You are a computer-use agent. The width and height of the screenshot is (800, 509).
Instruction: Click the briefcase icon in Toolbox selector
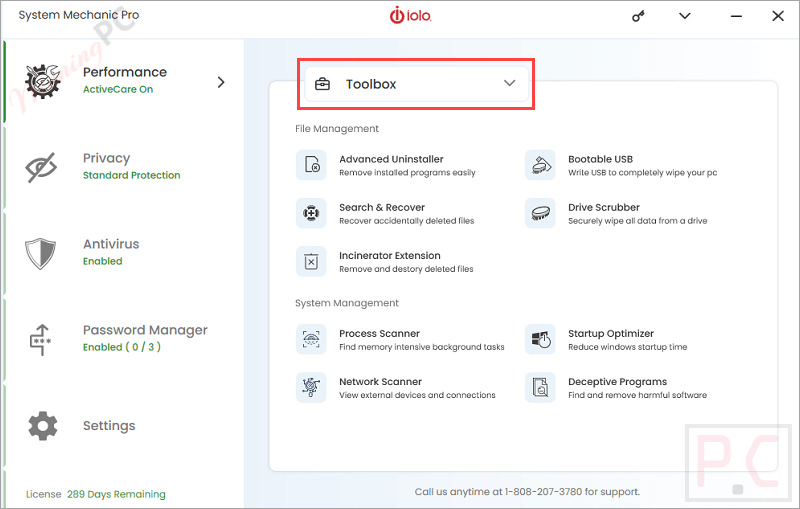pyautogui.click(x=322, y=84)
